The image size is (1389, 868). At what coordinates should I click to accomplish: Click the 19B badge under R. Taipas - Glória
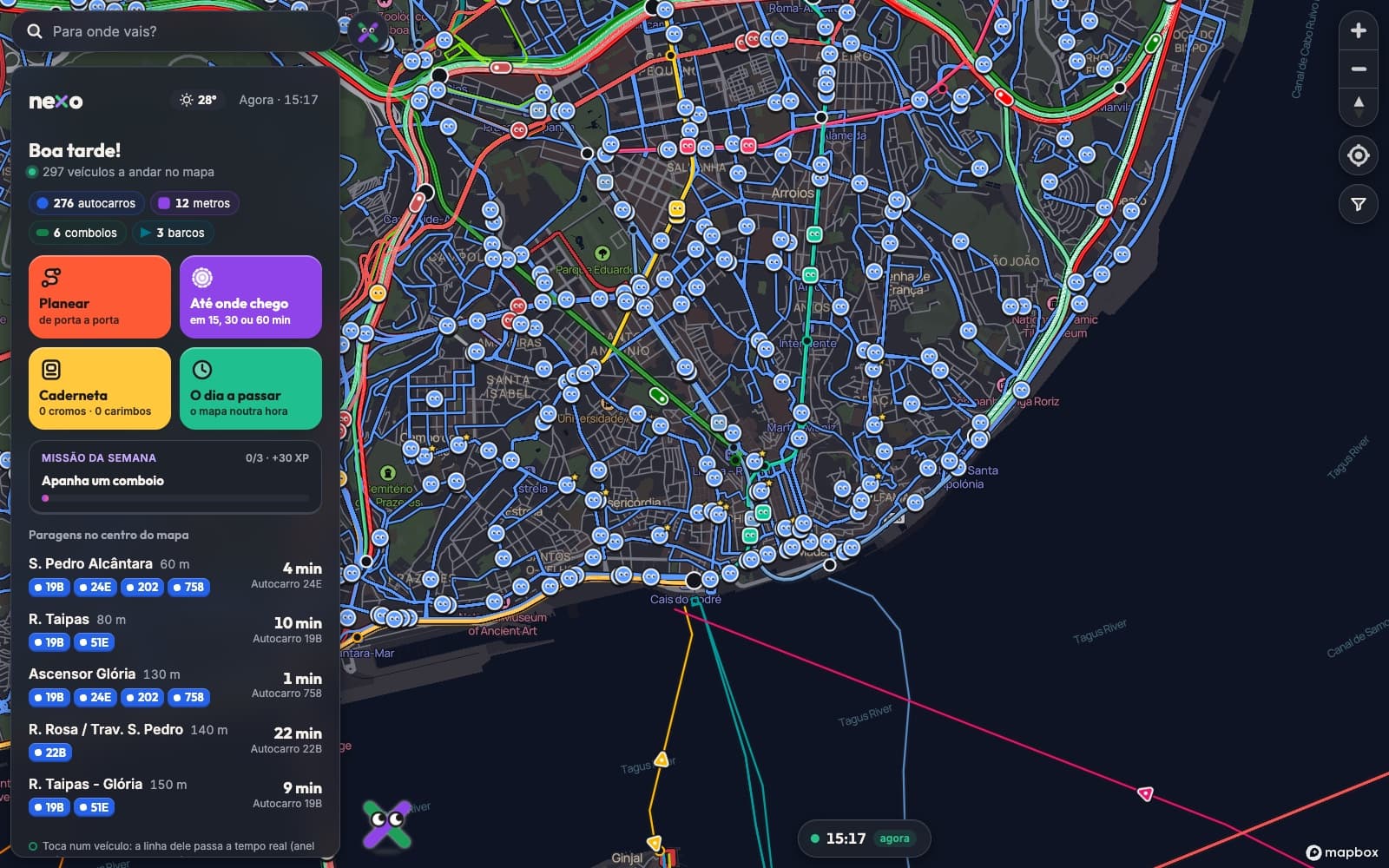49,807
